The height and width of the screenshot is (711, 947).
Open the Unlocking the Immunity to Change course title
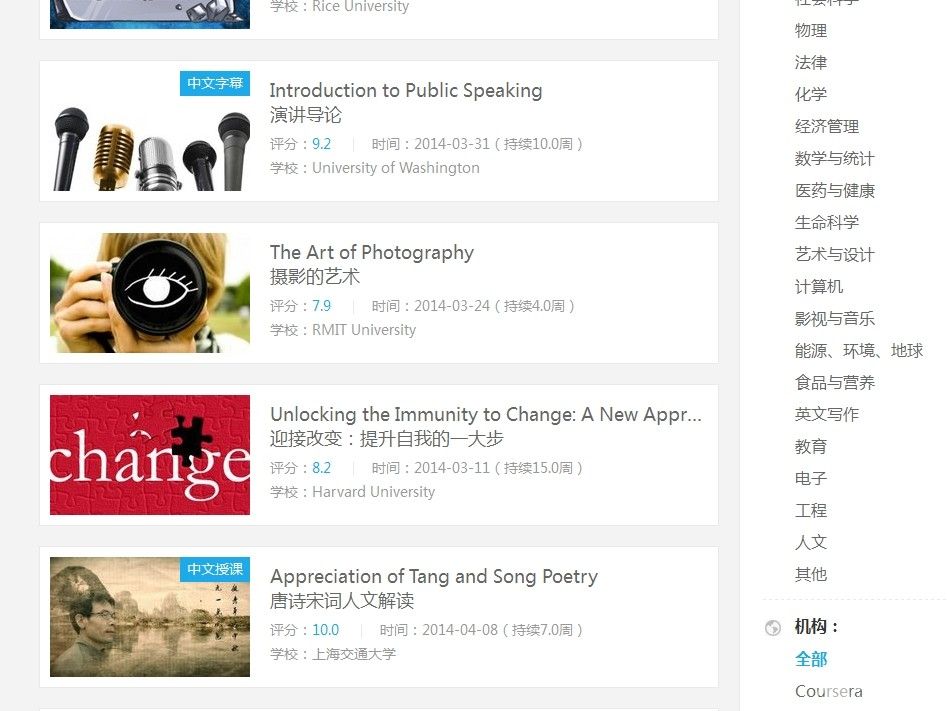[486, 414]
